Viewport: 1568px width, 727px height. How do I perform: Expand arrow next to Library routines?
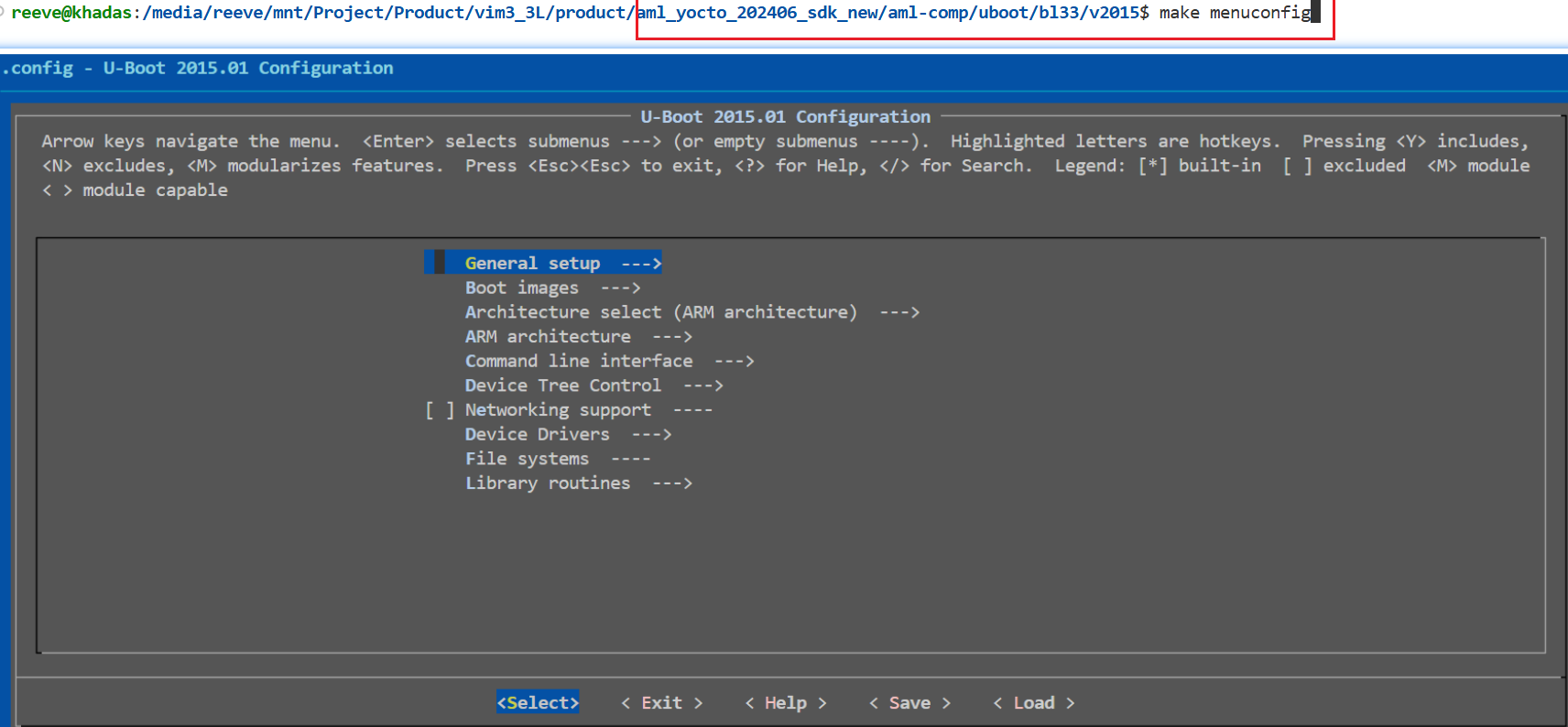[x=672, y=483]
